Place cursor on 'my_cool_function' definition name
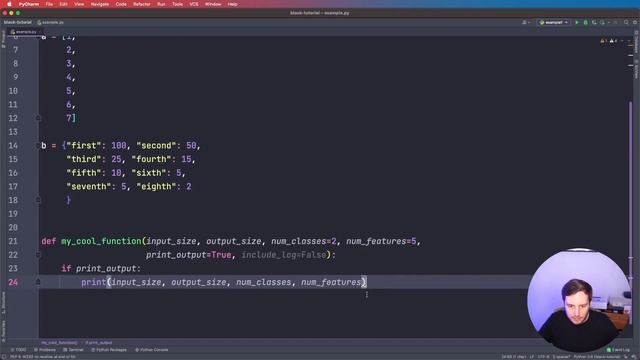Screen dimensions: 640x360 pyautogui.click(x=101, y=241)
